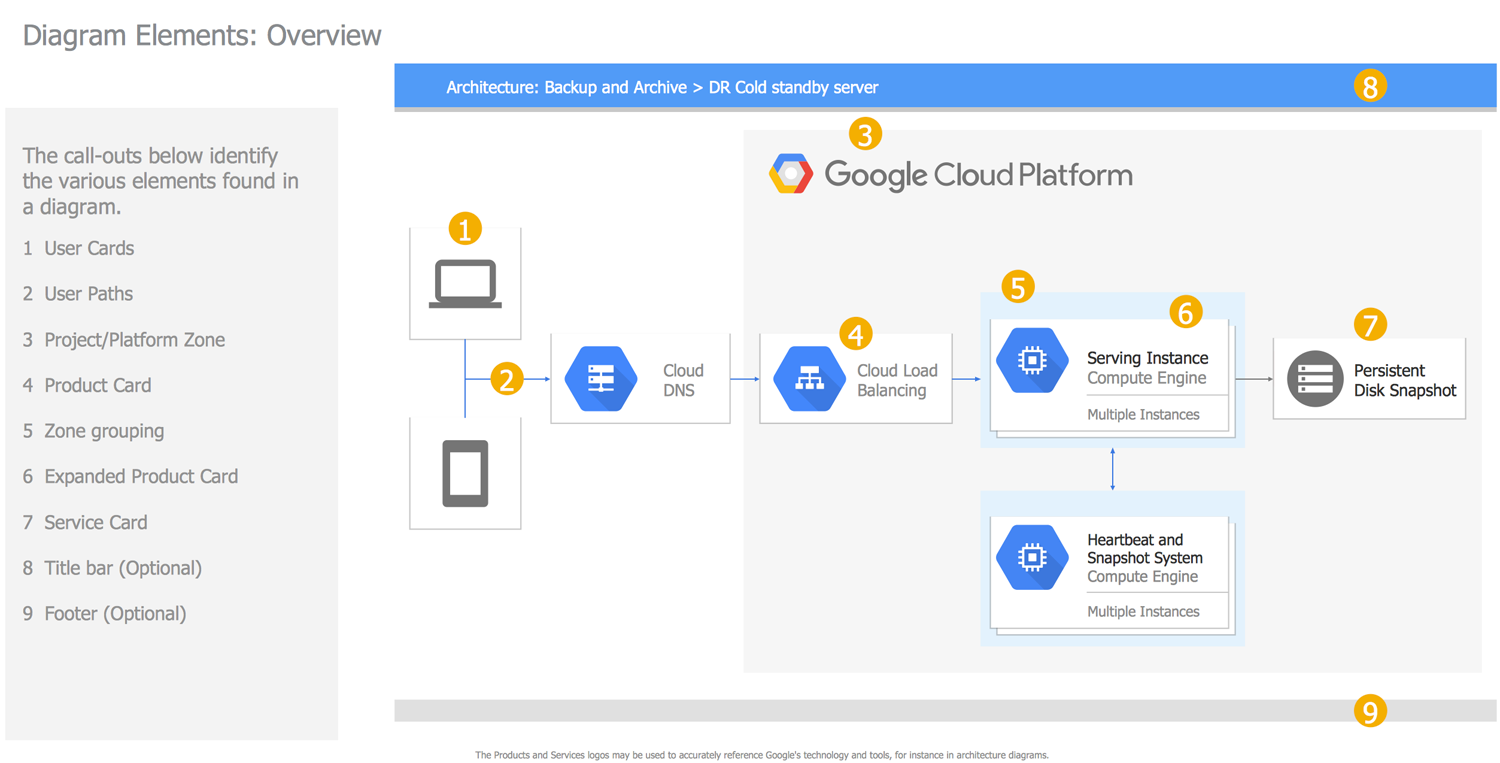Select the "3 Project/Platform Zone" legend row
Image resolution: width=1500 pixels, height=763 pixels.
pos(124,340)
